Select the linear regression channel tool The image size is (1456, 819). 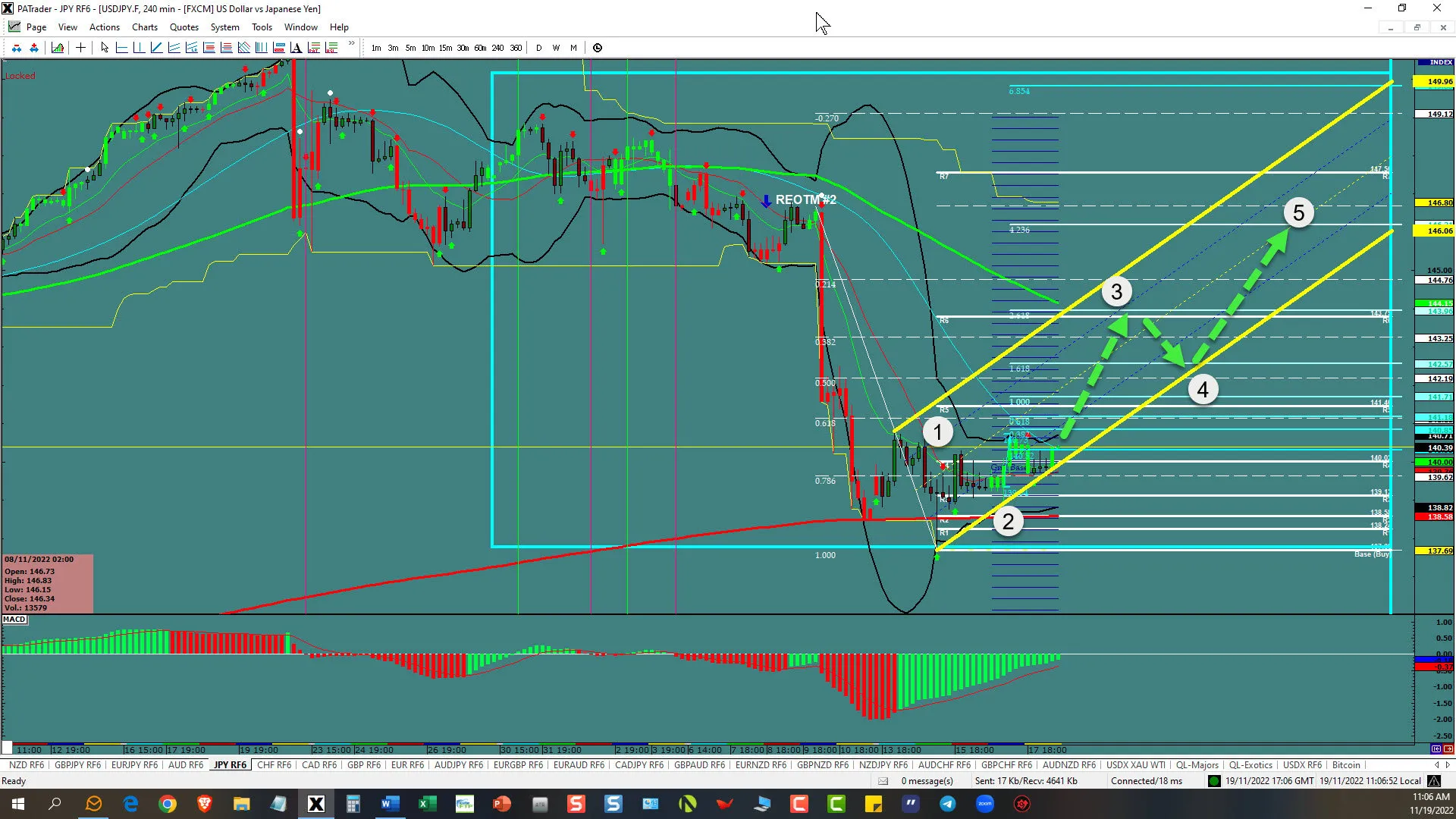[x=191, y=48]
